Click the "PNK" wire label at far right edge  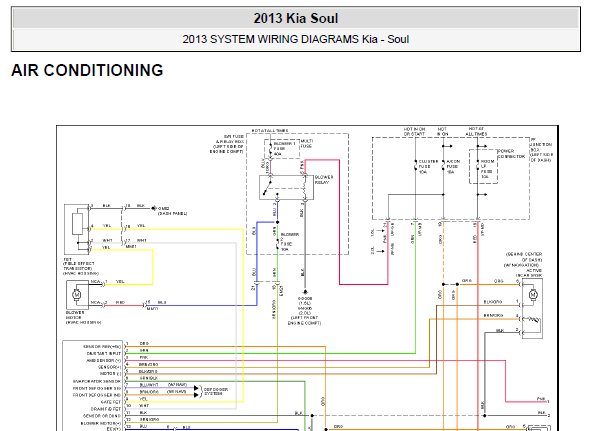541,399
